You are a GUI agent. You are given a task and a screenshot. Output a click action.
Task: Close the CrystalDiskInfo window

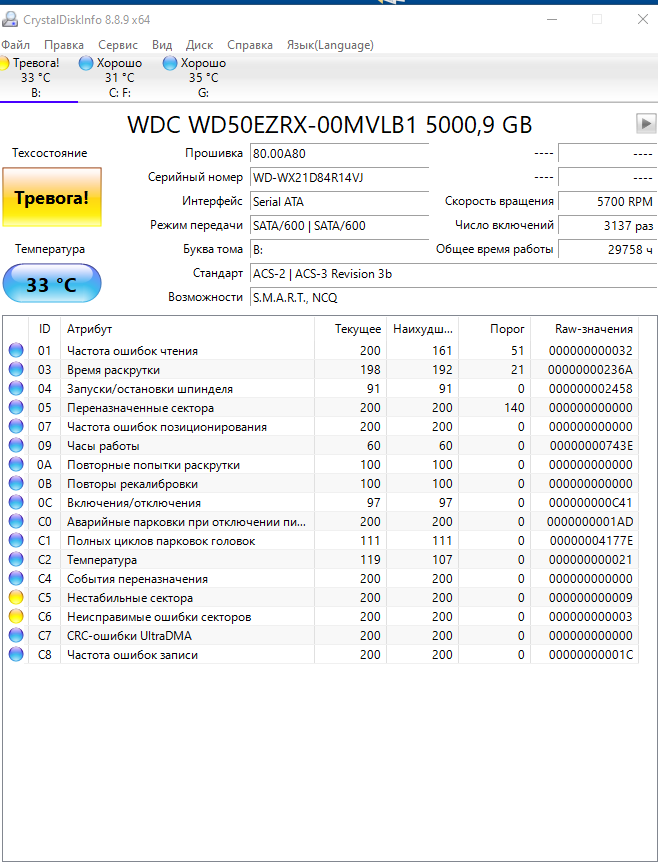[x=643, y=19]
